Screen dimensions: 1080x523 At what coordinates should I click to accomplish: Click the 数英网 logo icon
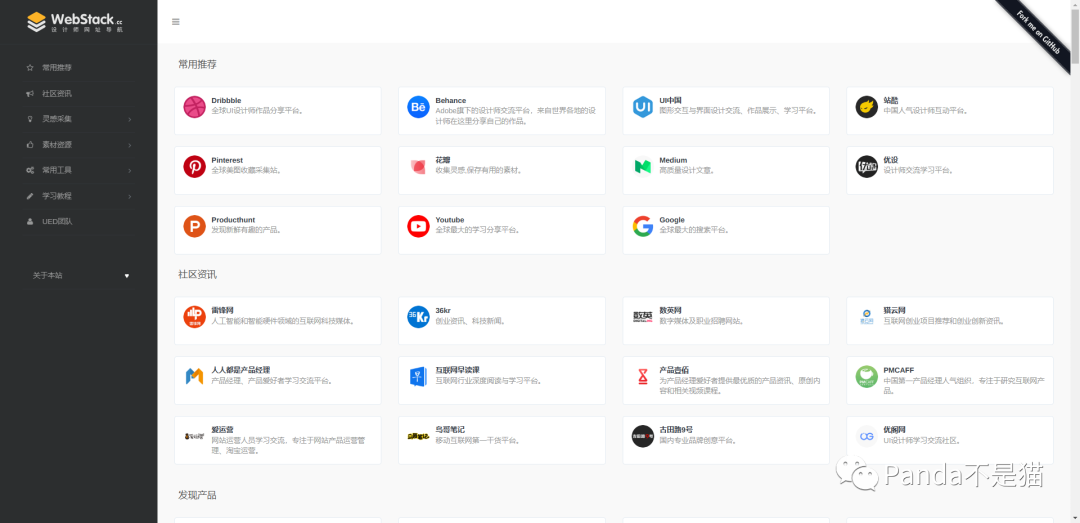pos(643,317)
